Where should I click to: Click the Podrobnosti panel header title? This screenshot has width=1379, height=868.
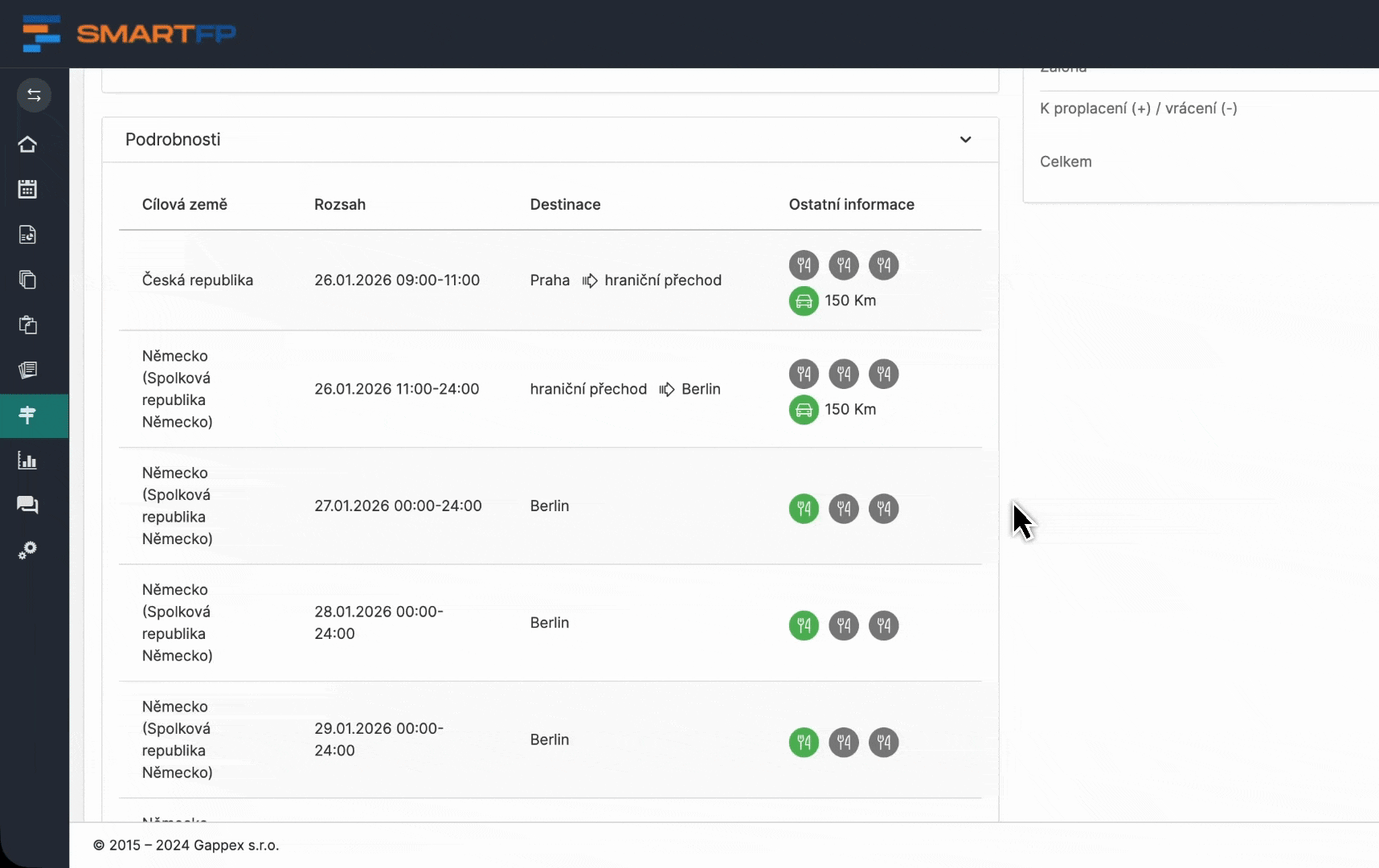click(x=173, y=140)
